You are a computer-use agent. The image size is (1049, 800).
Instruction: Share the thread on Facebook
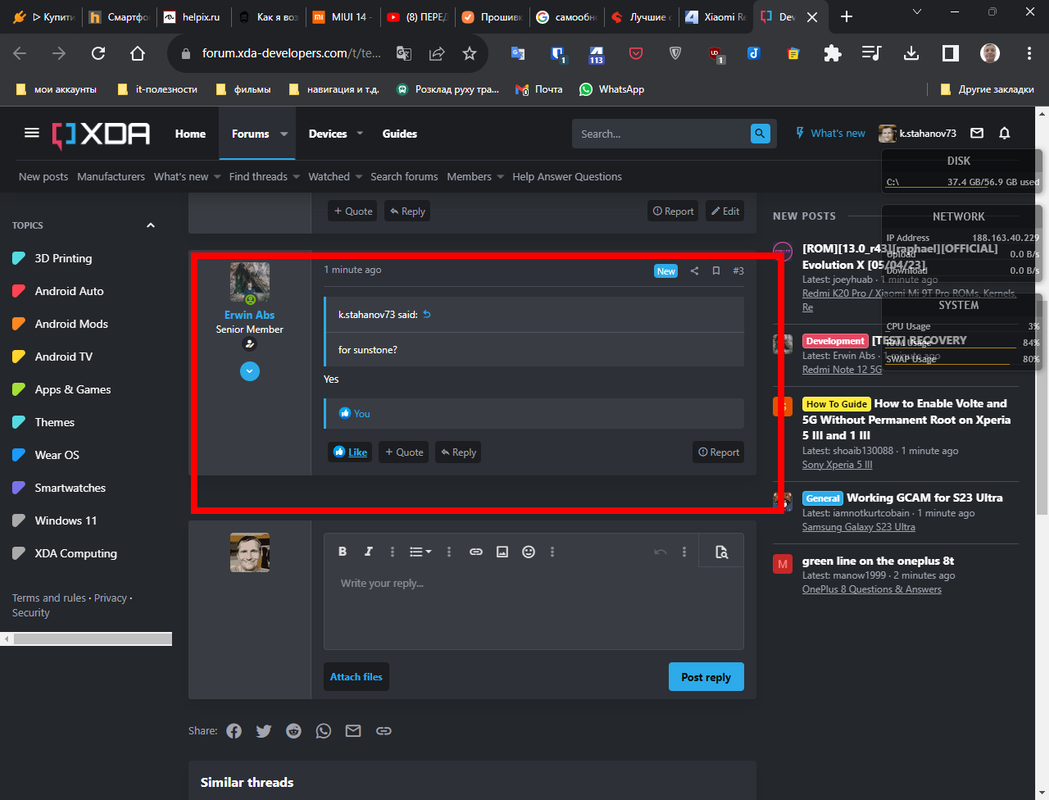pyautogui.click(x=233, y=731)
